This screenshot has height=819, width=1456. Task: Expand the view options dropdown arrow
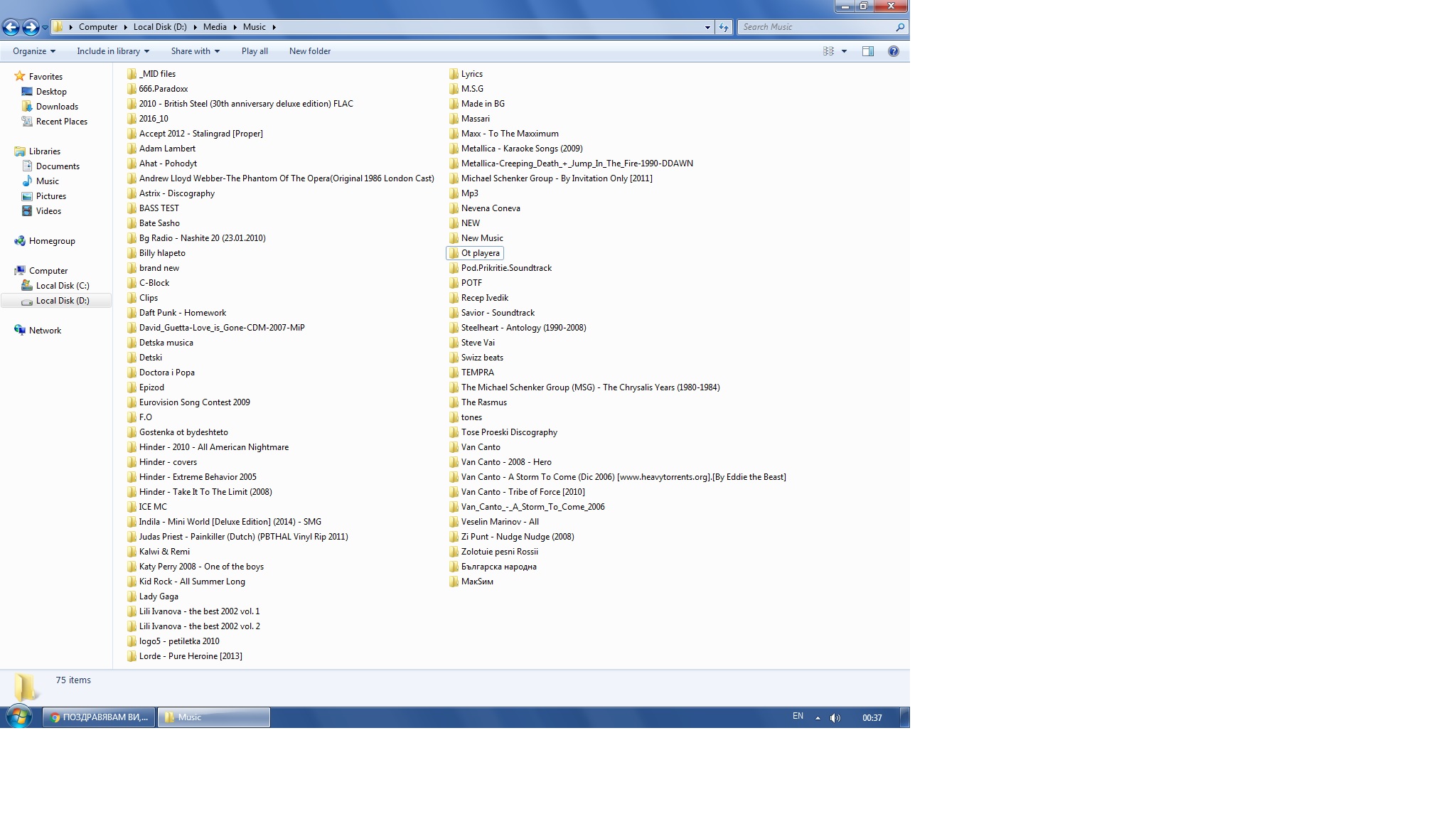click(844, 51)
